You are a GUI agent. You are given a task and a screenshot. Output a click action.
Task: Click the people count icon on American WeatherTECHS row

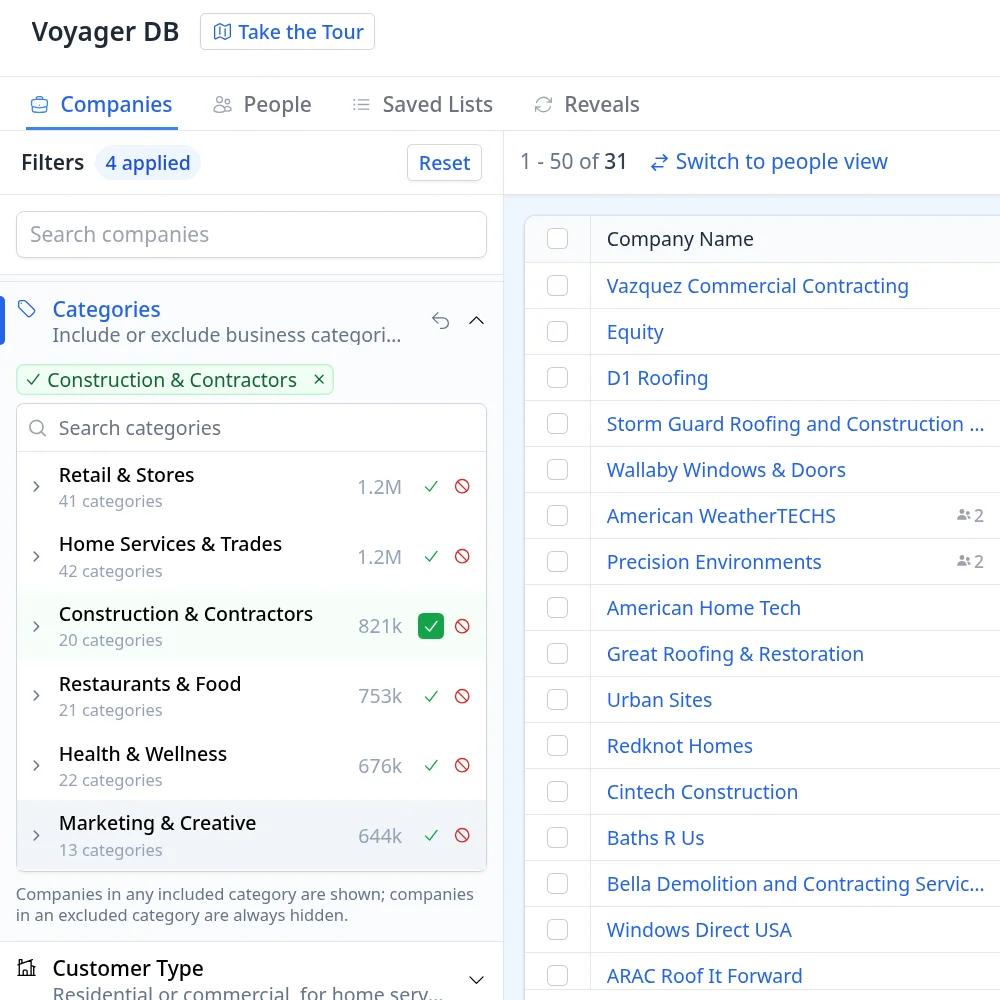(x=964, y=515)
